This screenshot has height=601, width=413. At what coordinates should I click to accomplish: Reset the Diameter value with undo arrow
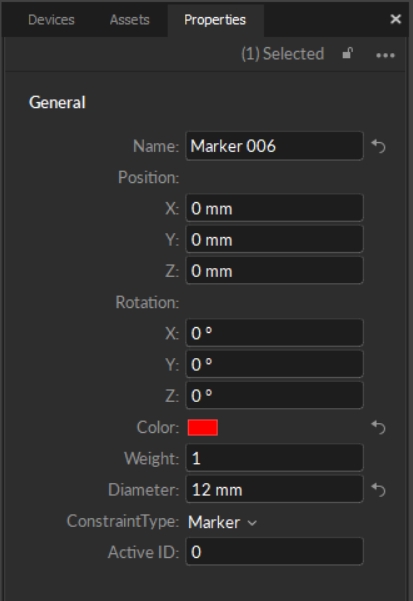(x=378, y=490)
